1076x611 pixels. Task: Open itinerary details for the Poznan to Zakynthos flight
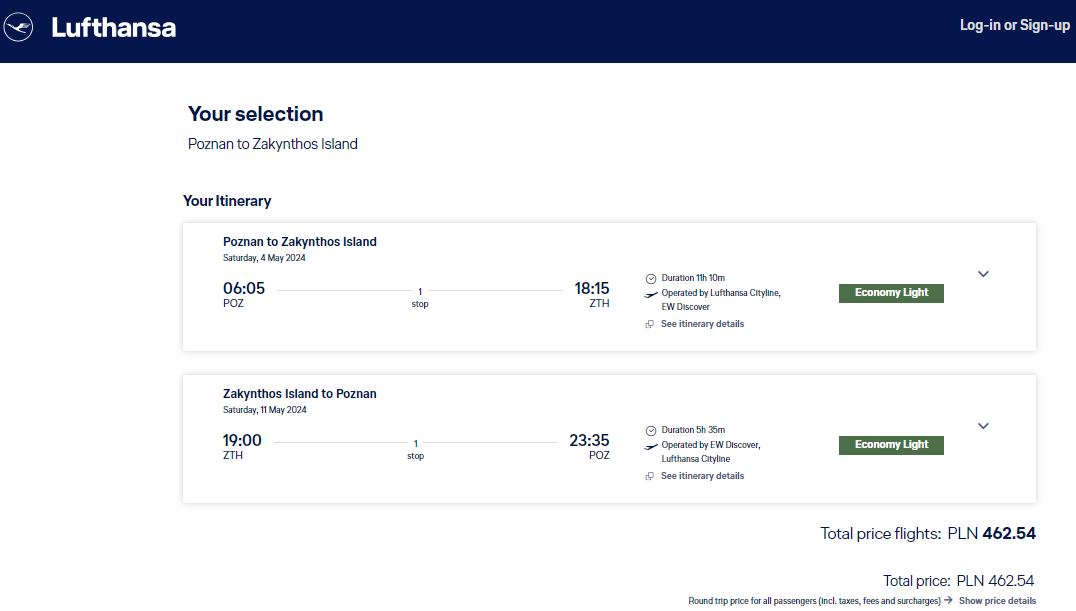[702, 324]
